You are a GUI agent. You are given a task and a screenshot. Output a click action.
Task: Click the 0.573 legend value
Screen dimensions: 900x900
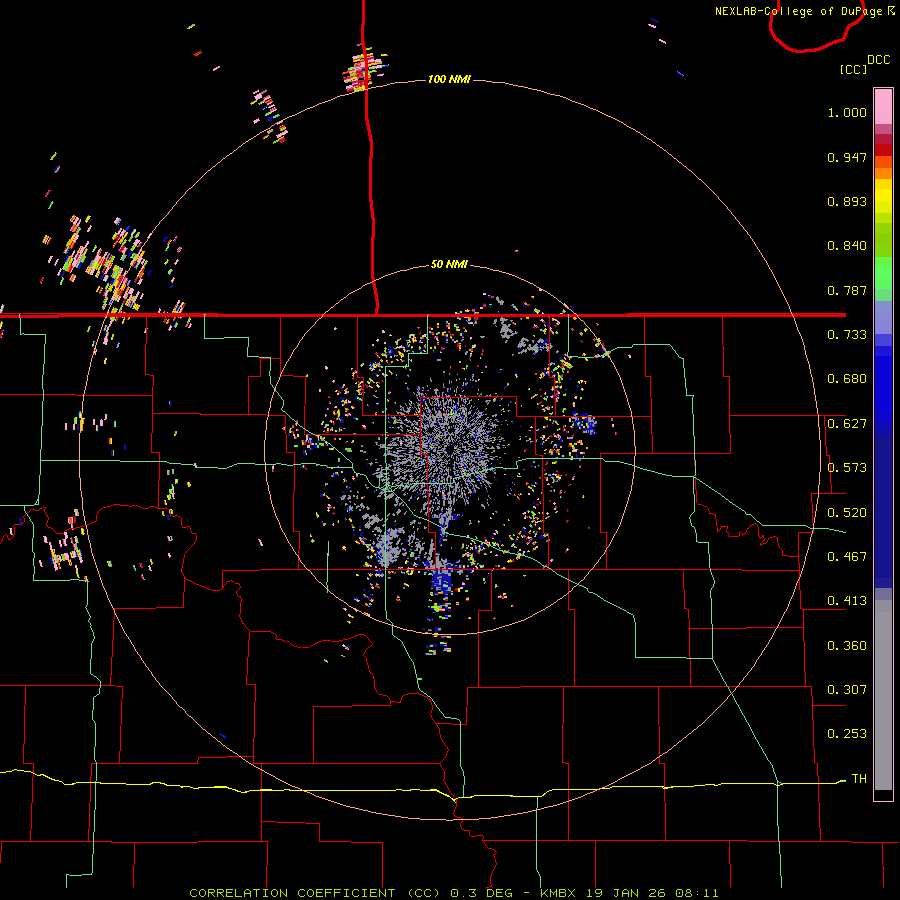(x=847, y=468)
